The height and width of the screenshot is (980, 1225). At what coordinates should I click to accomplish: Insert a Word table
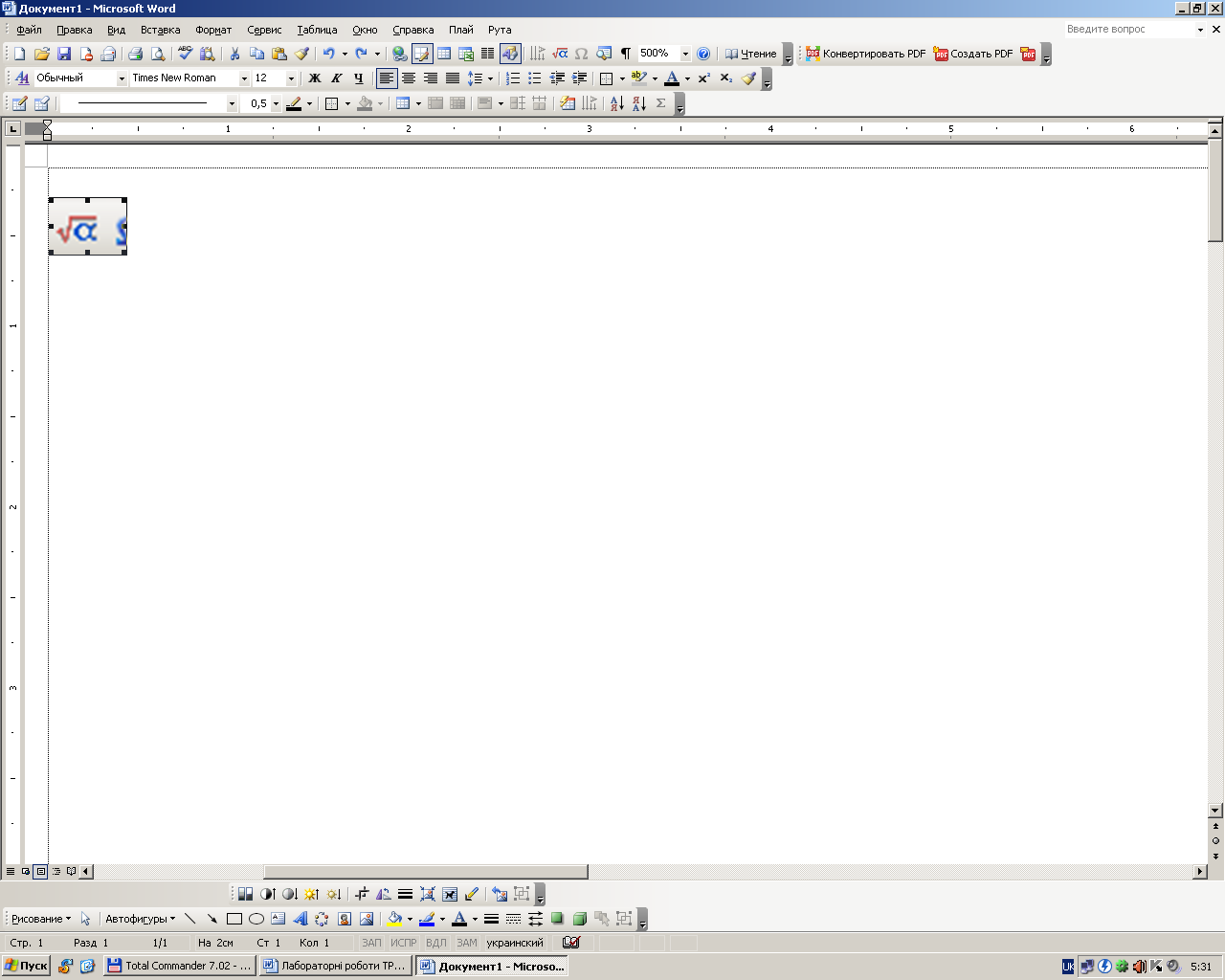tap(444, 54)
